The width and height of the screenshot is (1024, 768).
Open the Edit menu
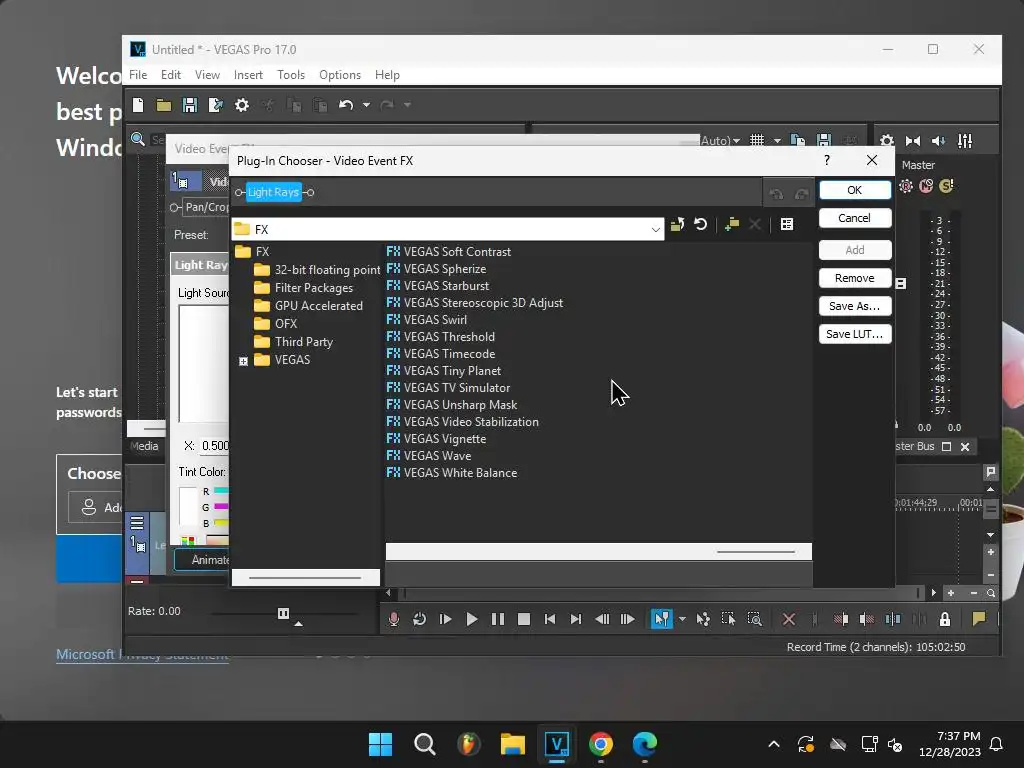pos(170,75)
